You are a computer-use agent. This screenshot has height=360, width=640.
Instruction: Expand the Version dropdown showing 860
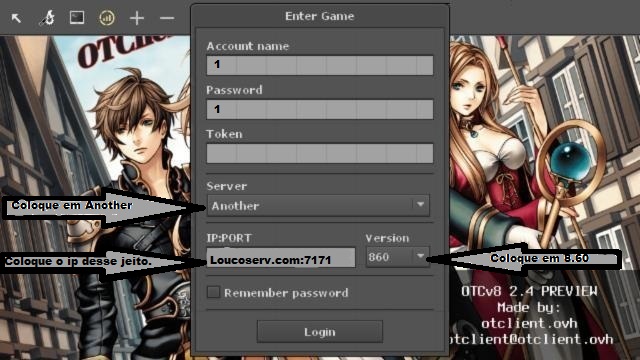click(x=398, y=257)
